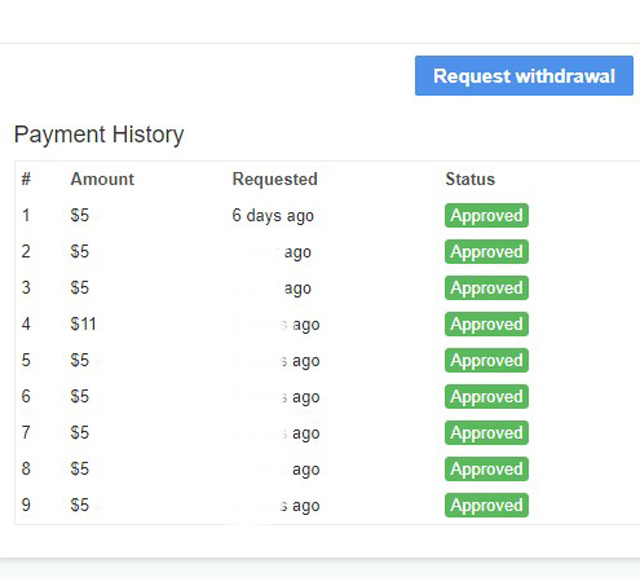Click the Requested column header
The height and width of the screenshot is (577, 640).
tap(275, 179)
